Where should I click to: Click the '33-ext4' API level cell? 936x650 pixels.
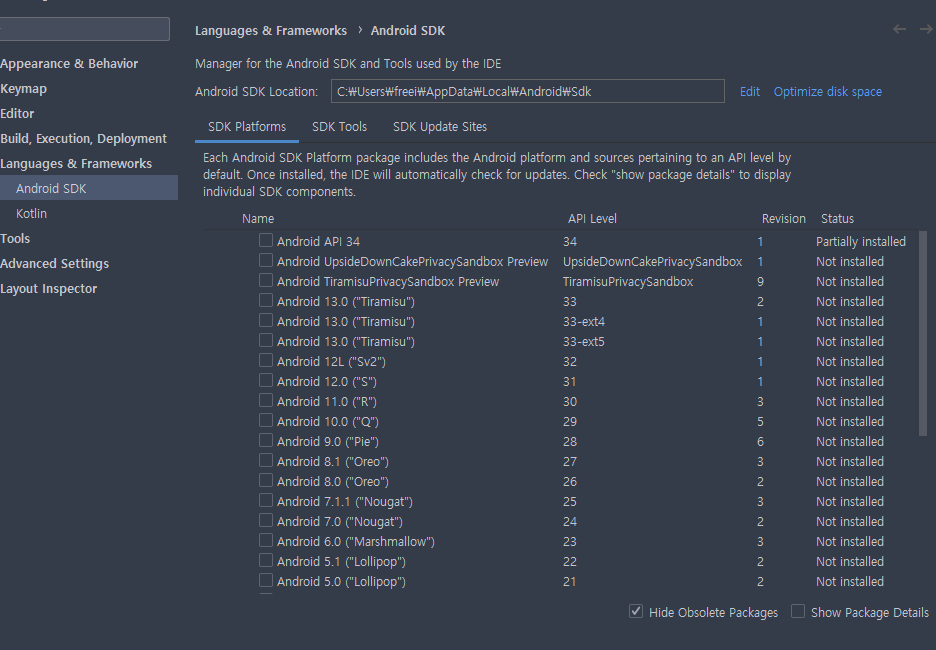(x=583, y=321)
